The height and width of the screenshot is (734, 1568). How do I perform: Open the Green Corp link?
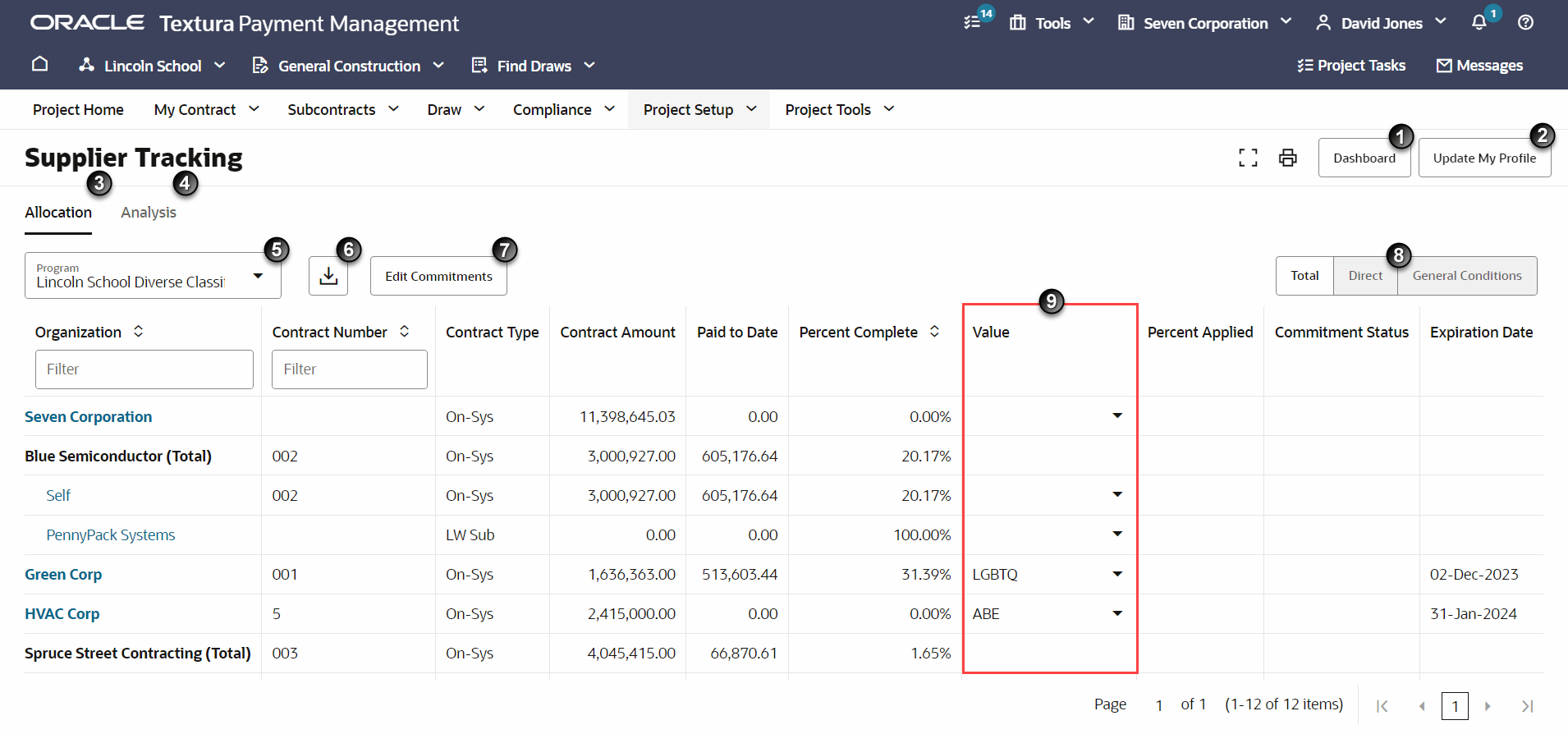pos(63,574)
